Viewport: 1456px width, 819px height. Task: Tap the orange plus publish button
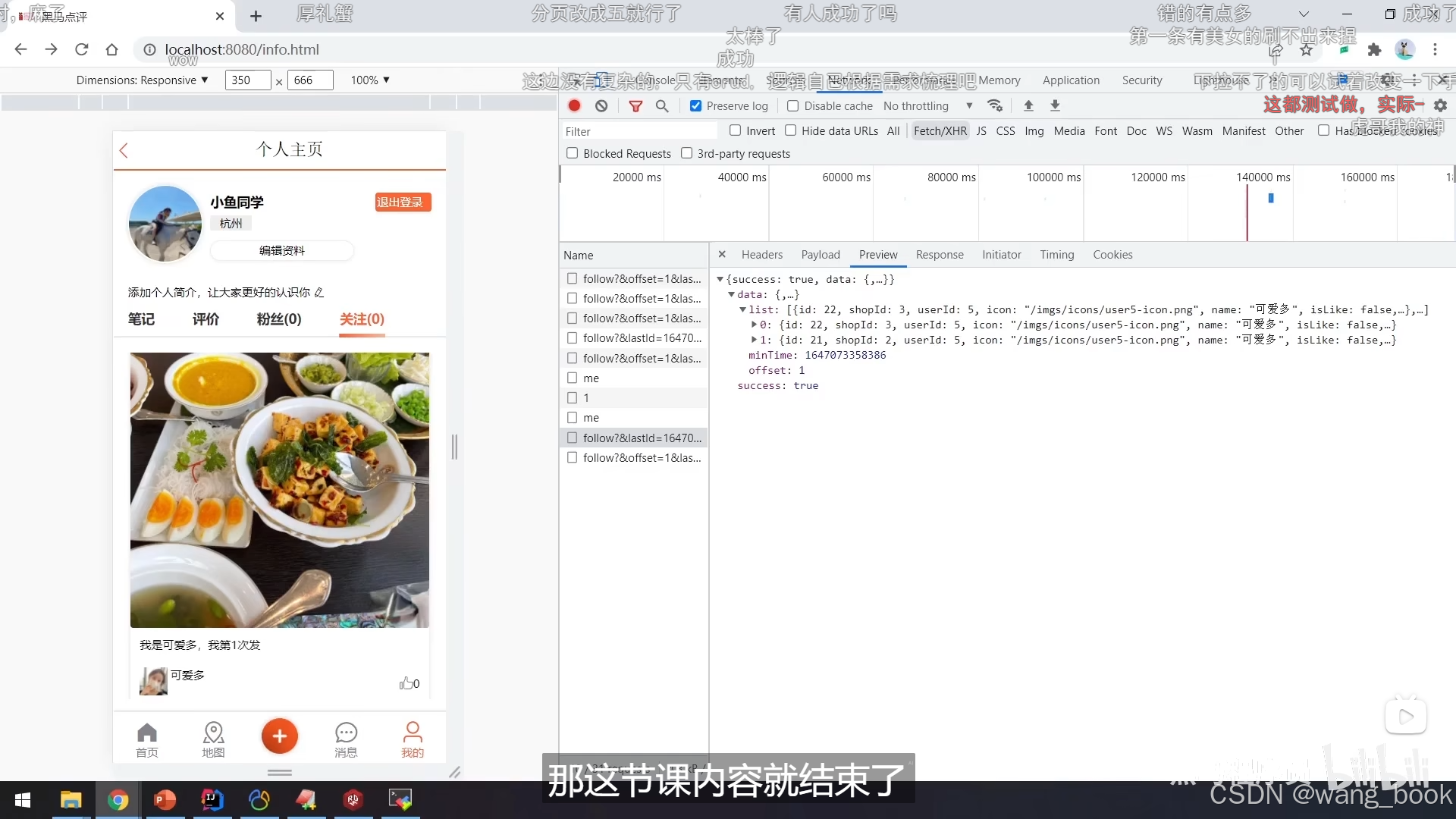[279, 736]
